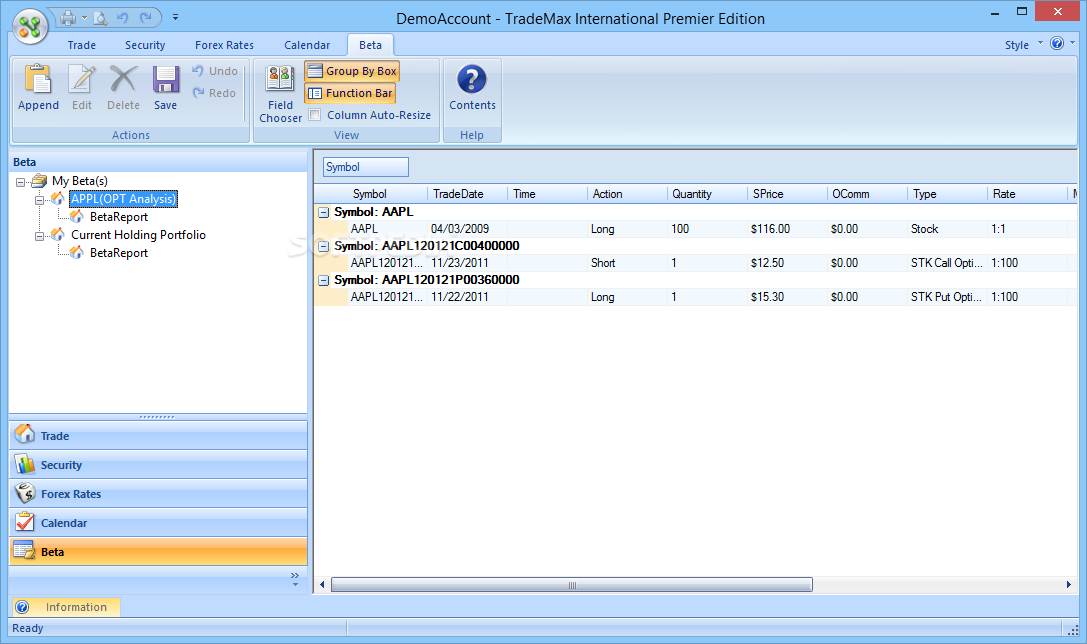This screenshot has height=644, width=1087.
Task: Click the Append clipboard icon
Action: click(x=38, y=79)
